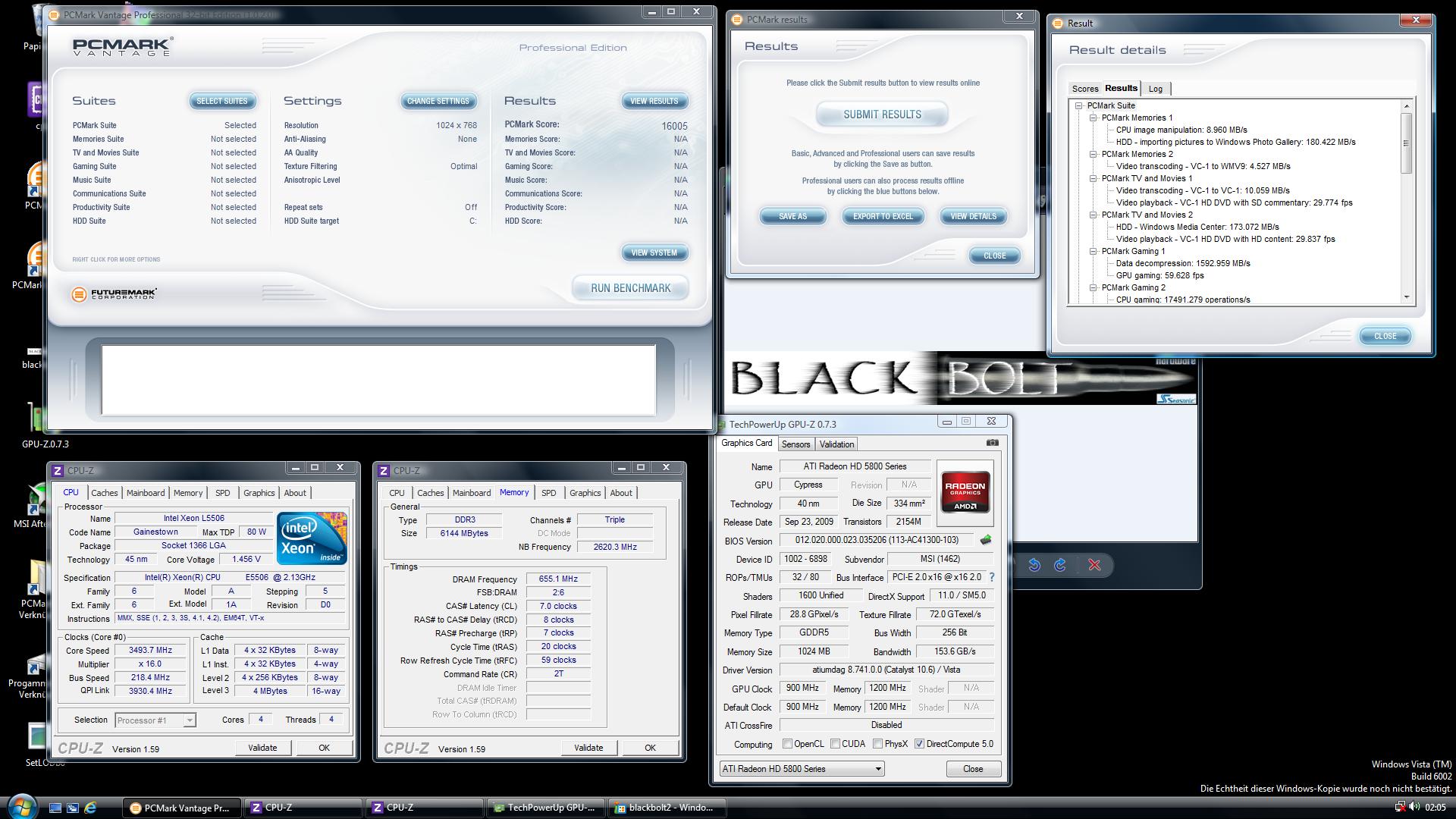The width and height of the screenshot is (1456, 819).
Task: Open Mainboard tab in left CPU-Z window
Action: (146, 493)
